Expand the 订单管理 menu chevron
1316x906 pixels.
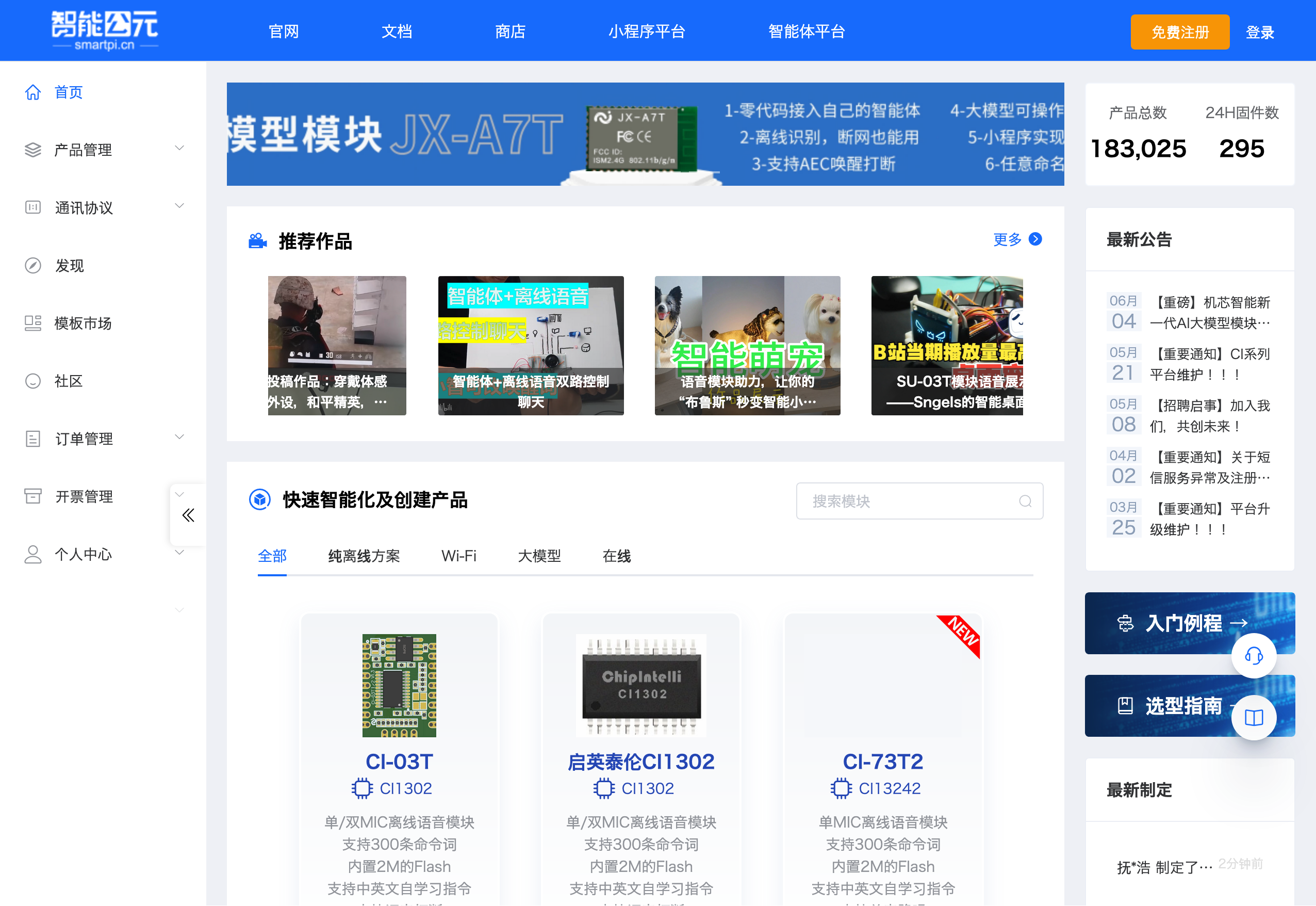pos(179,438)
